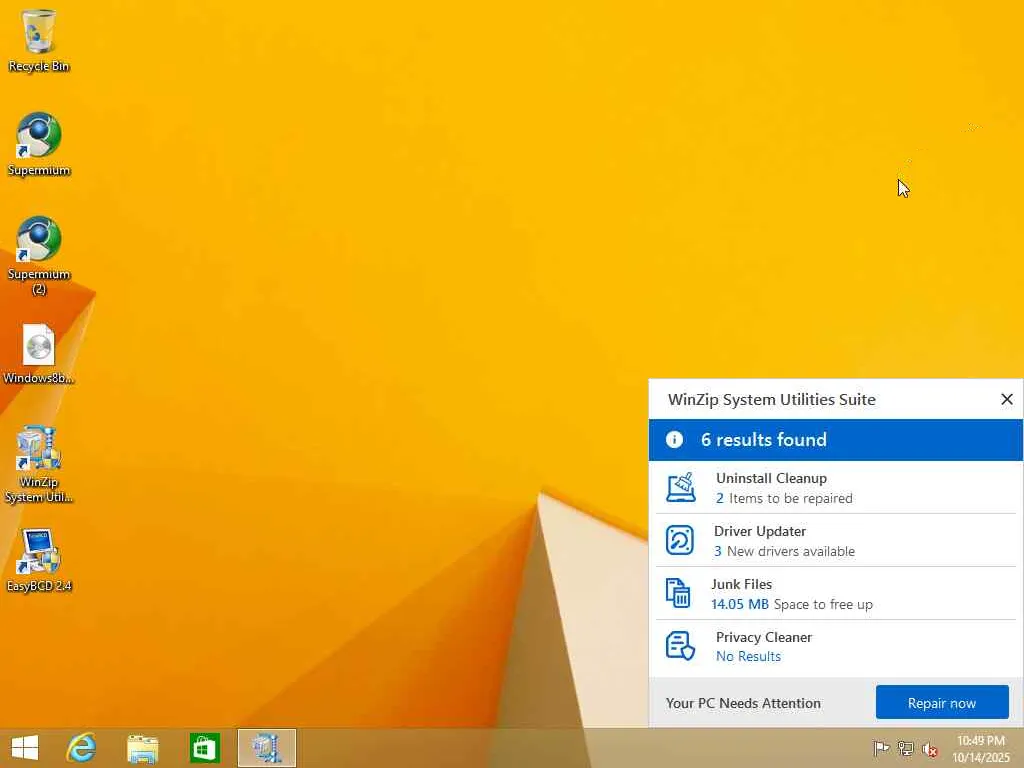Open the Windows Store taskbar icon
Screen dimensions: 1024x768
pyautogui.click(x=204, y=748)
